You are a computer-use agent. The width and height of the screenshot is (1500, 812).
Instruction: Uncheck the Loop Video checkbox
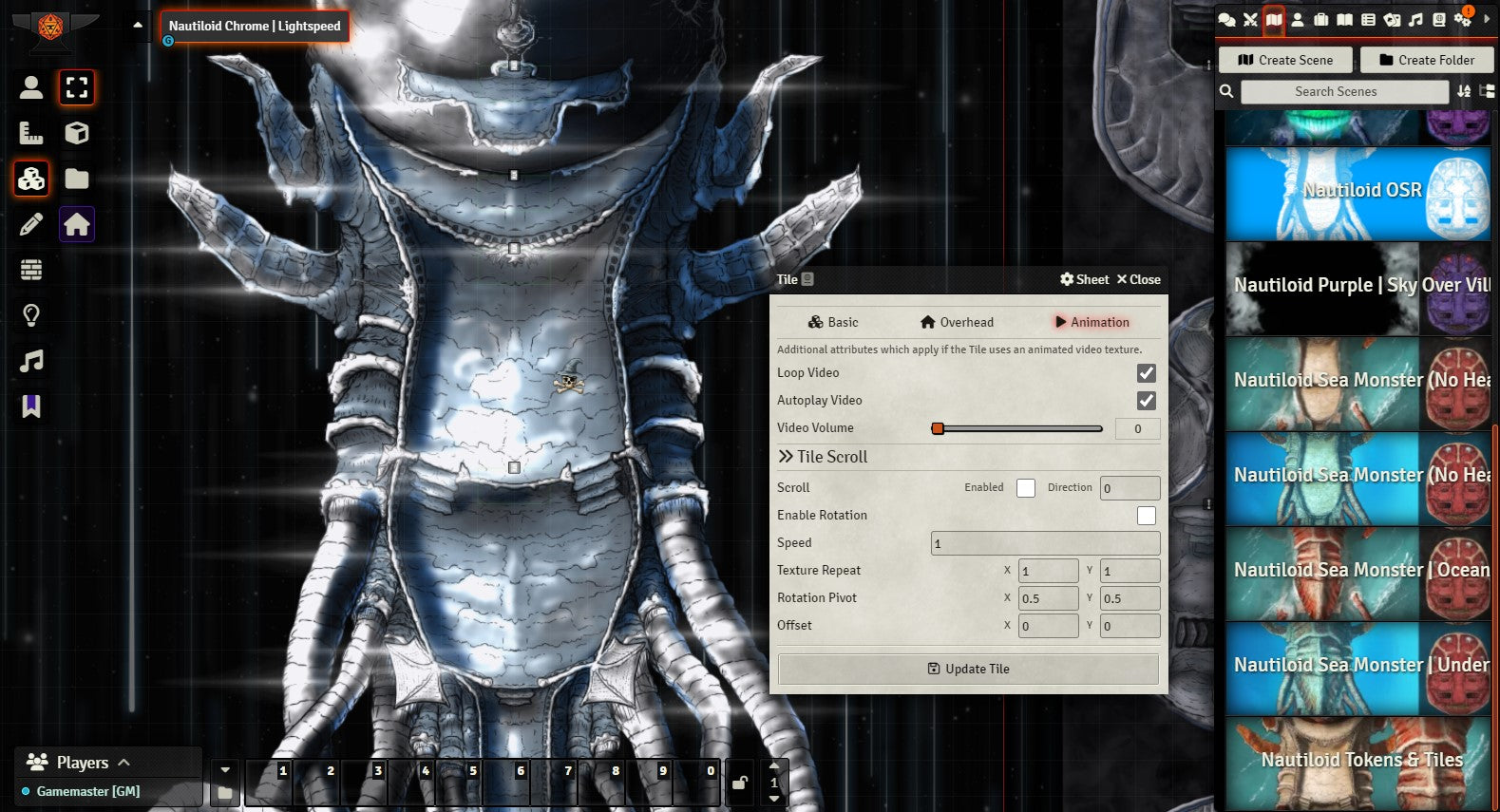pyautogui.click(x=1147, y=373)
